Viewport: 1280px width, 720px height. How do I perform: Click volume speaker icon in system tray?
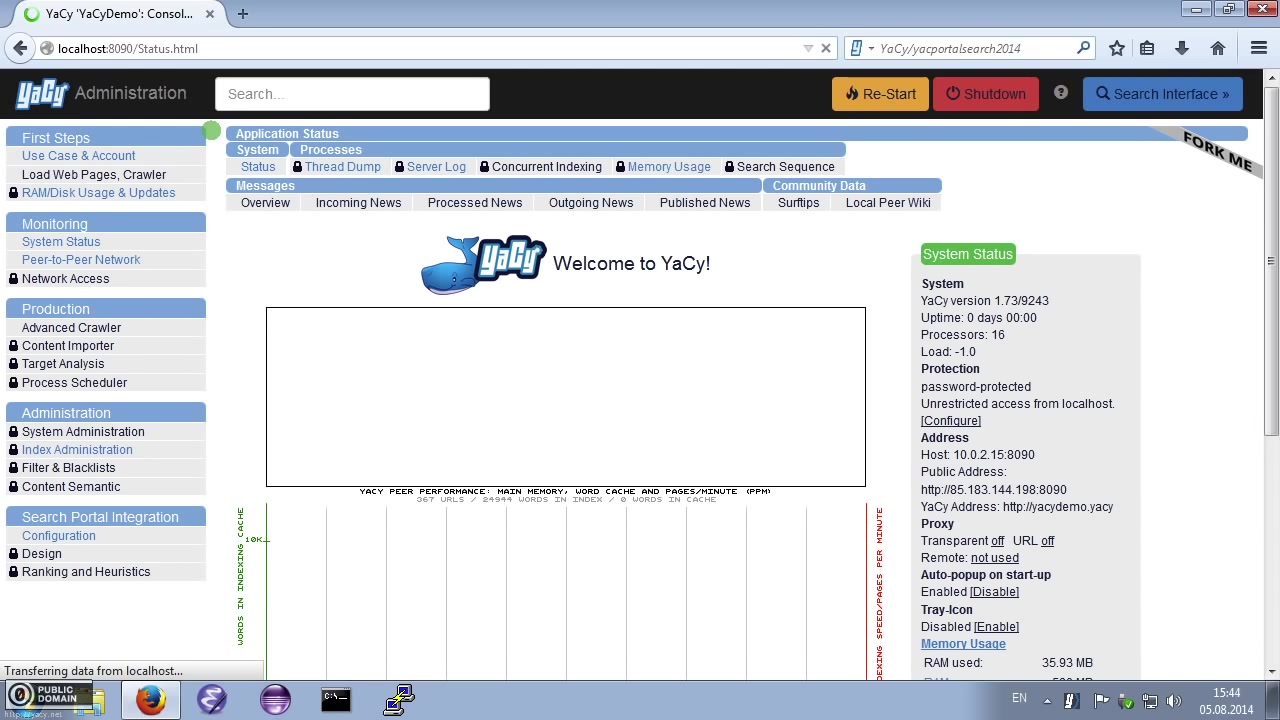coord(1174,701)
